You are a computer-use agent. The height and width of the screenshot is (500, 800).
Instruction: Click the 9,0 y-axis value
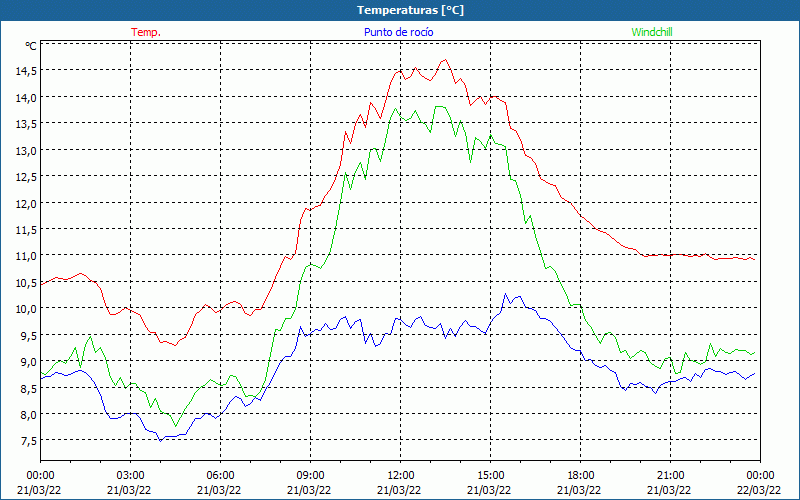coord(29,362)
